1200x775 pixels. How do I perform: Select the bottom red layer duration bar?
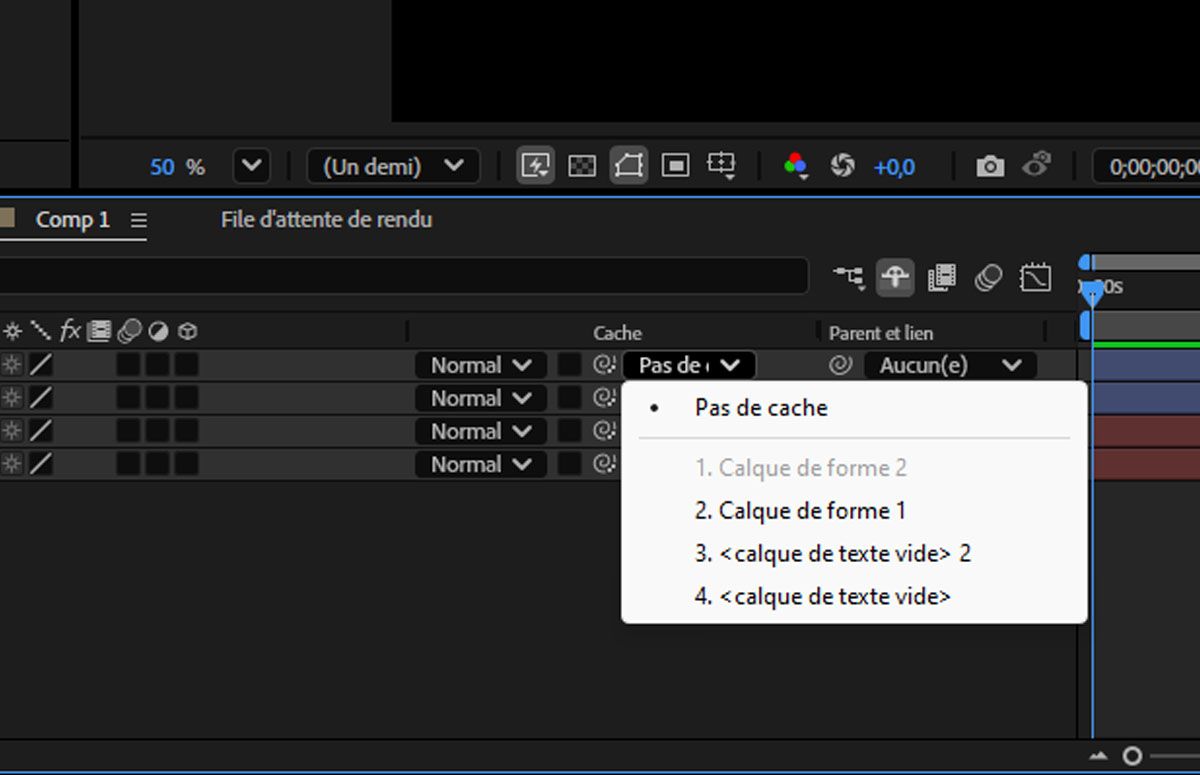coord(1147,464)
